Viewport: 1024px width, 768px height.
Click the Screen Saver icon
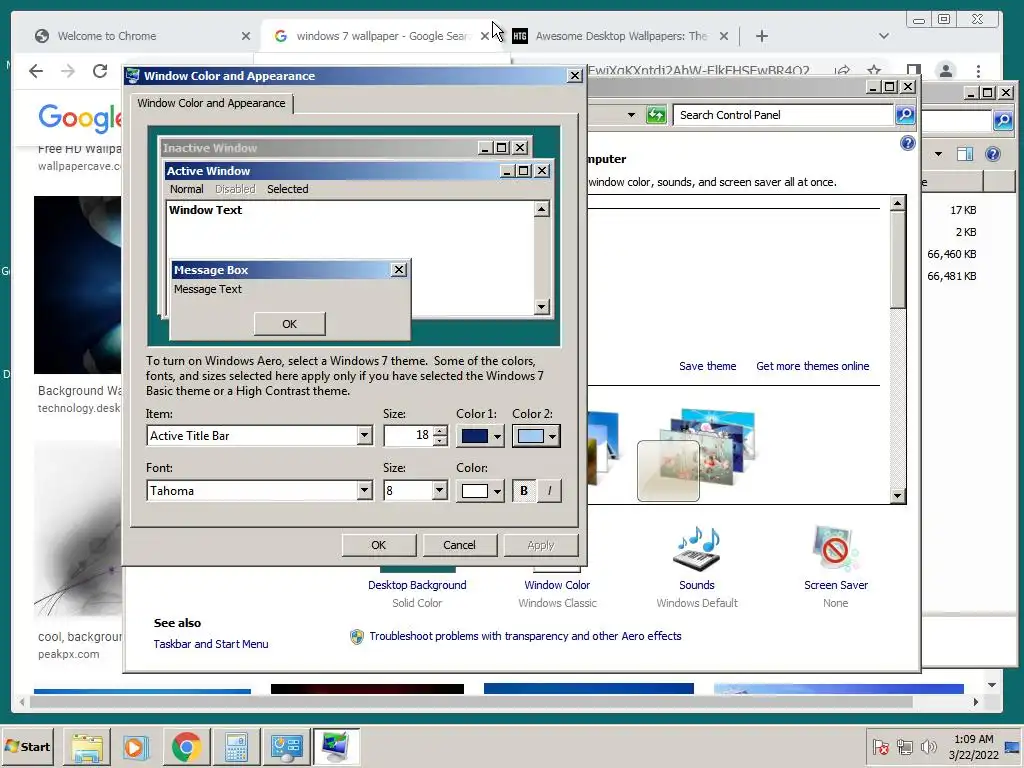tap(836, 549)
